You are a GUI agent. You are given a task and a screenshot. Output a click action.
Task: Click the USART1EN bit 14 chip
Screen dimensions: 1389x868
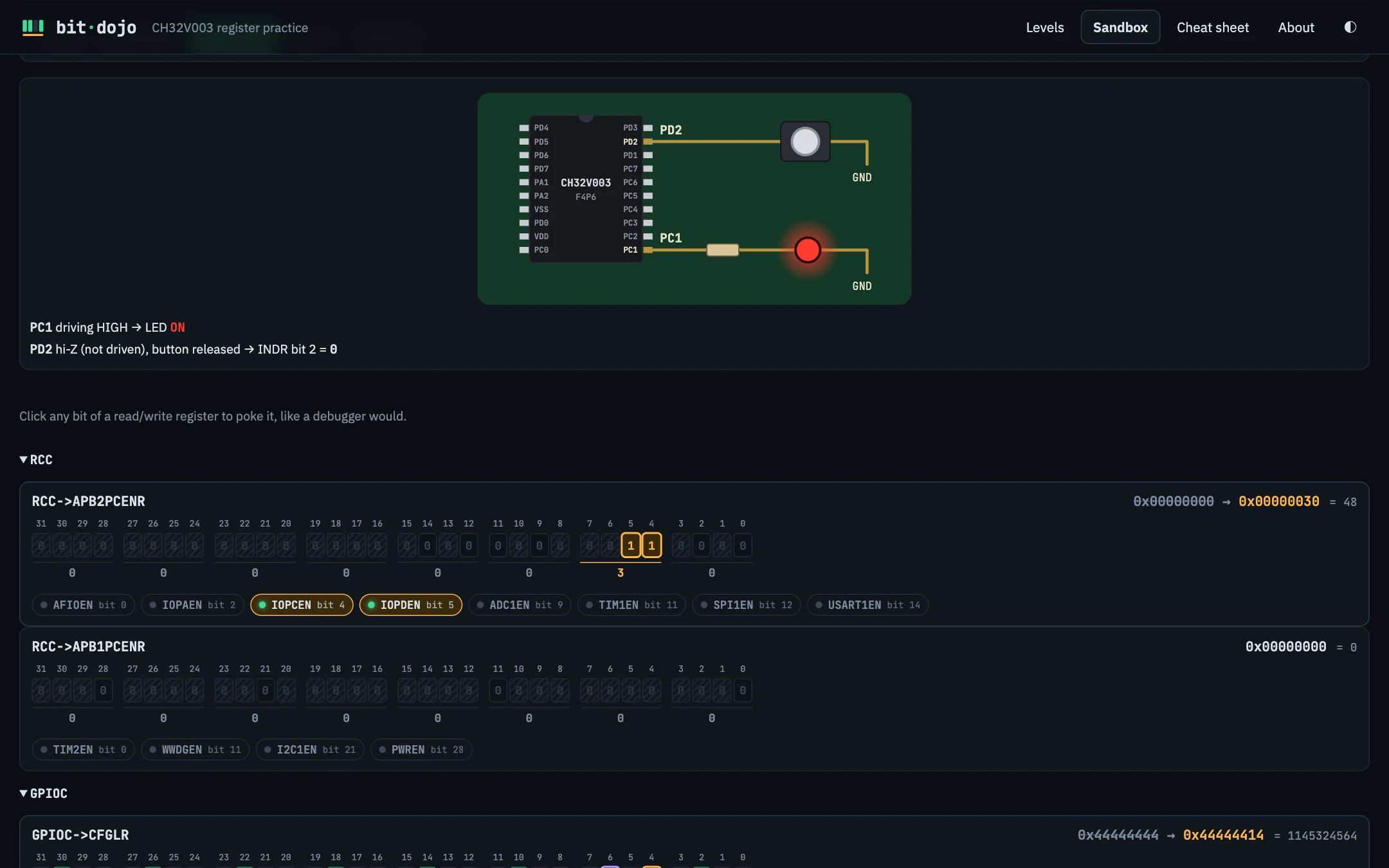pyautogui.click(x=867, y=605)
